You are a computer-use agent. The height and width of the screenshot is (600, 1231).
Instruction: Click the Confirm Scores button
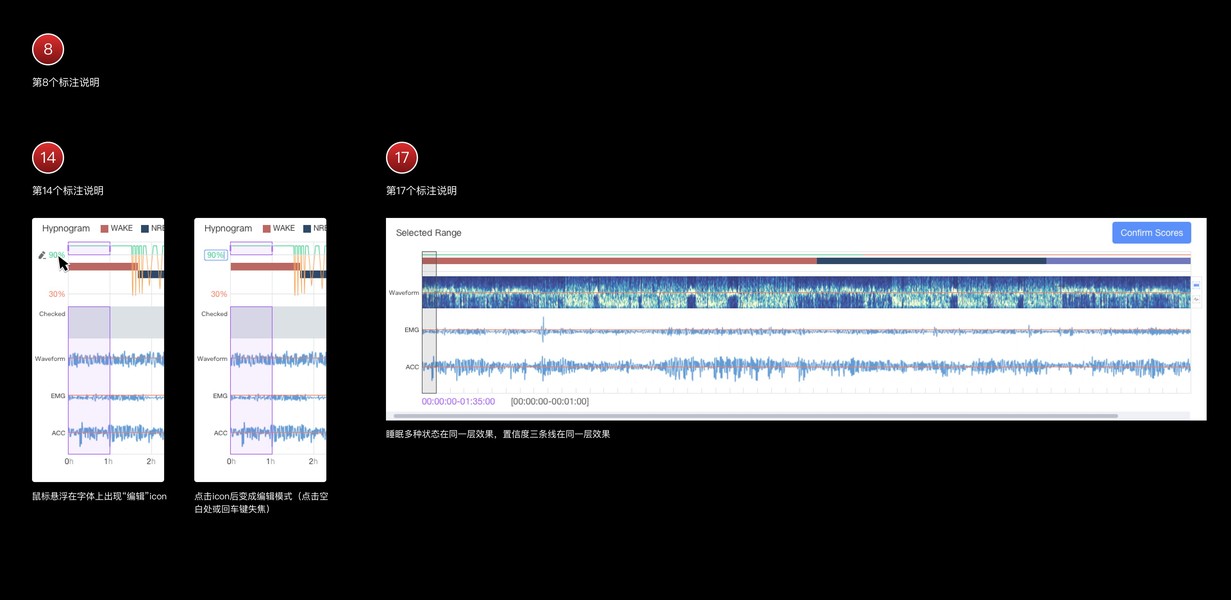1151,233
